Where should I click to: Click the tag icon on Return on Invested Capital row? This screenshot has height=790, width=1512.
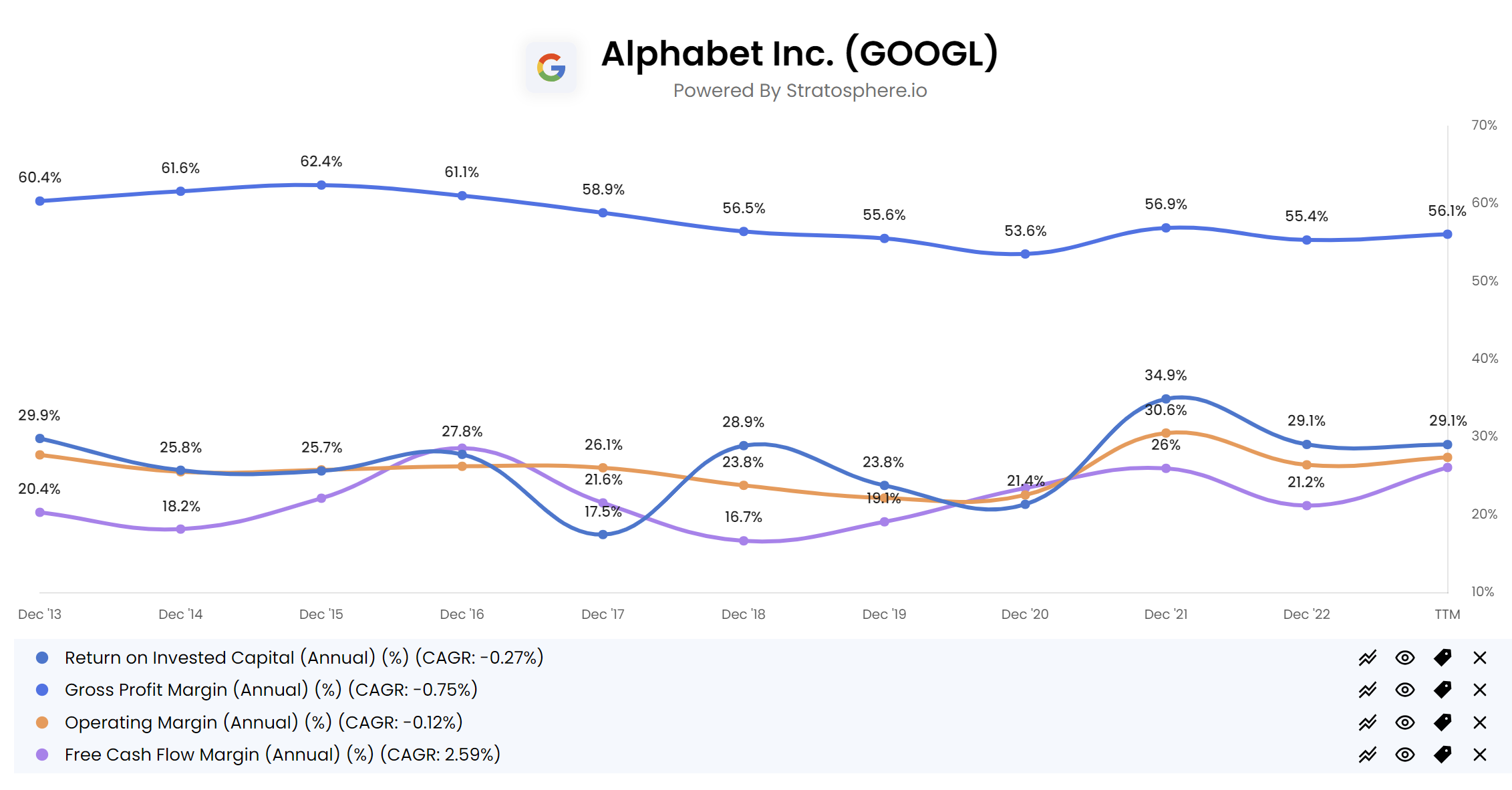point(1442,658)
